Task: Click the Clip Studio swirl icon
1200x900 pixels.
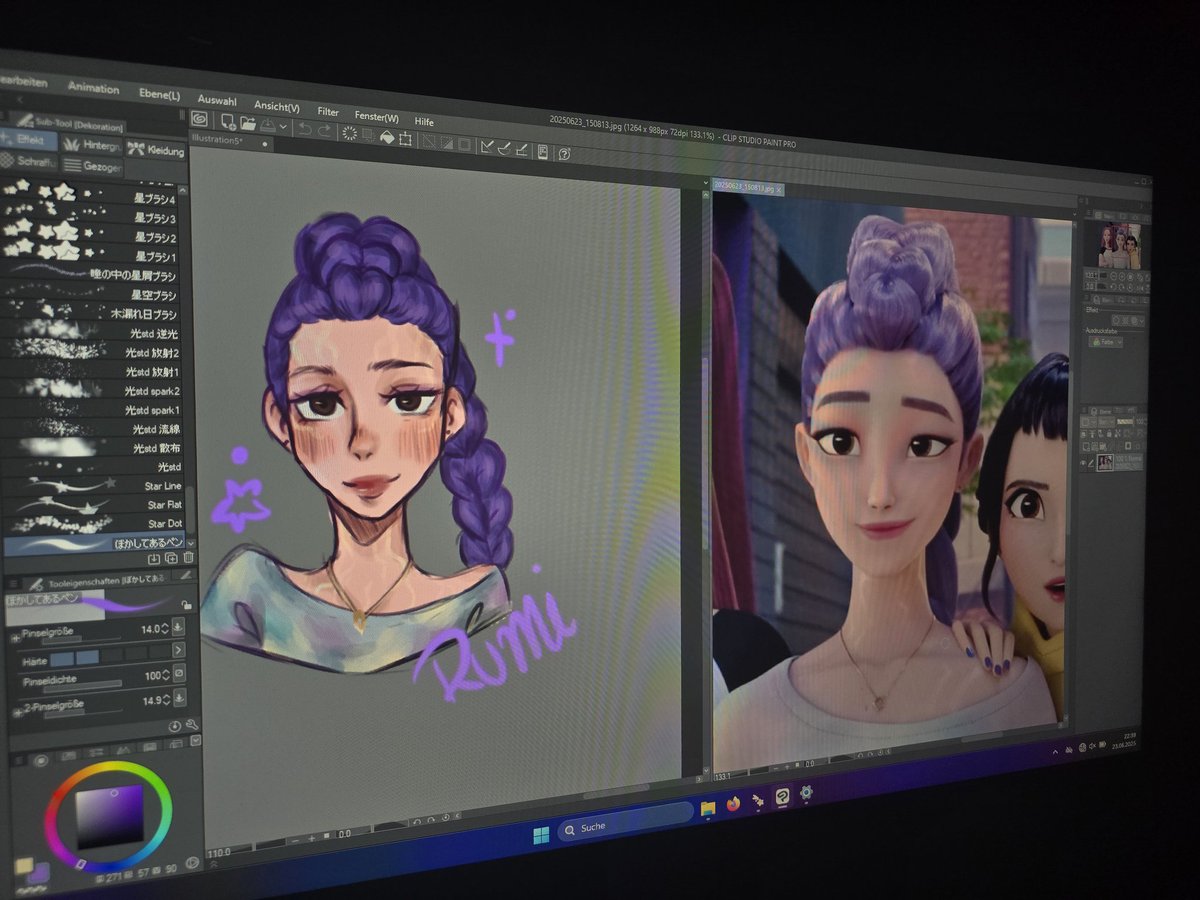Action: 199,118
